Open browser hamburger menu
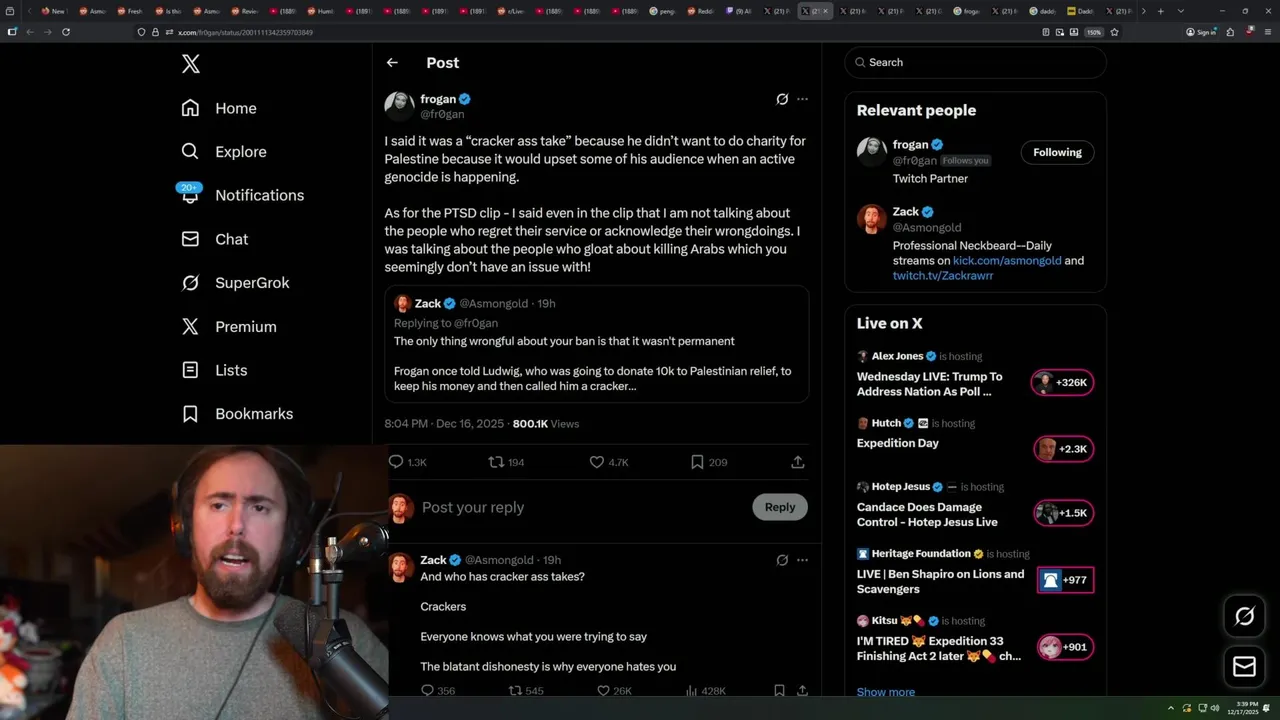 (1267, 32)
